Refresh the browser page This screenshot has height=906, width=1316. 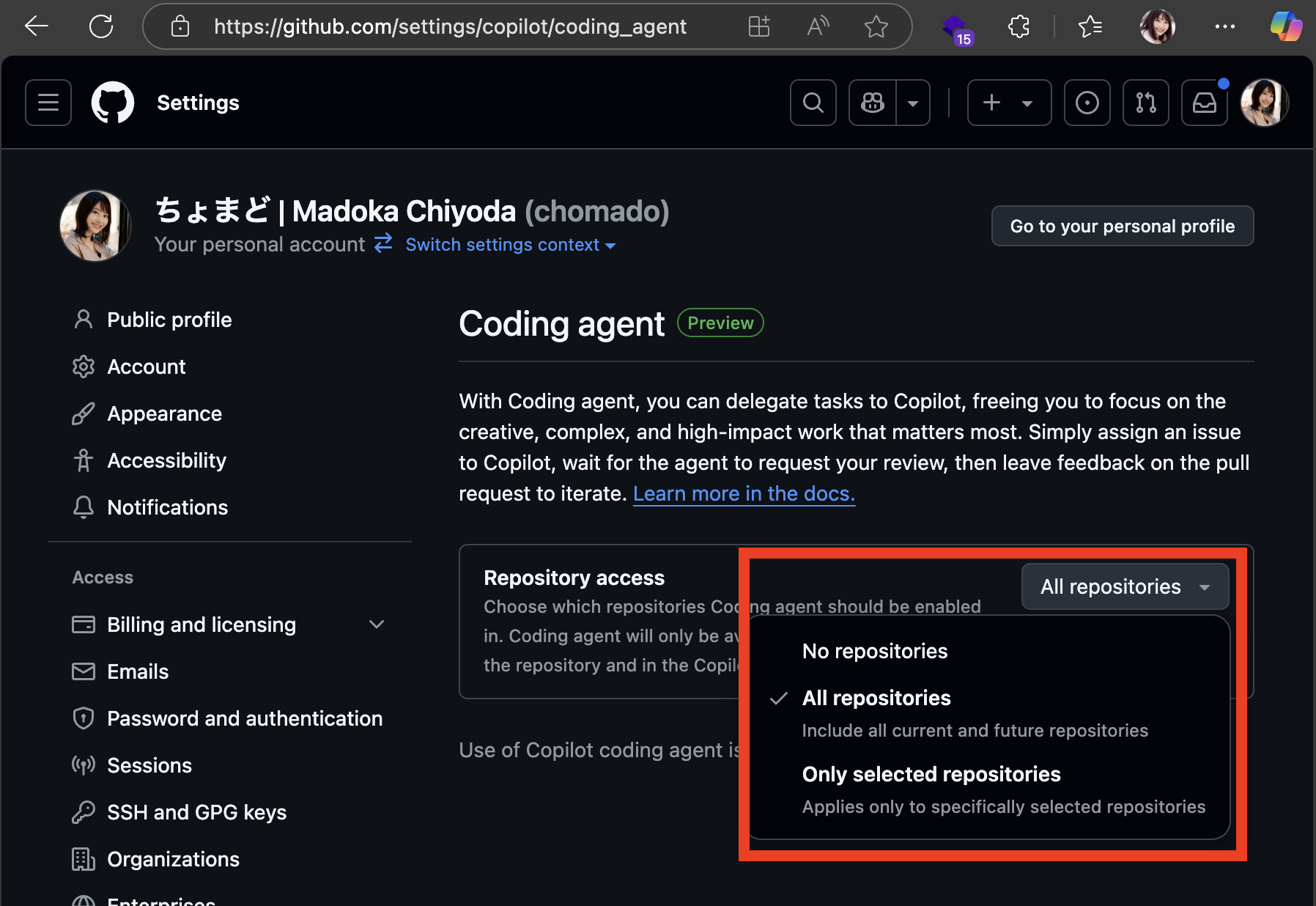[101, 27]
